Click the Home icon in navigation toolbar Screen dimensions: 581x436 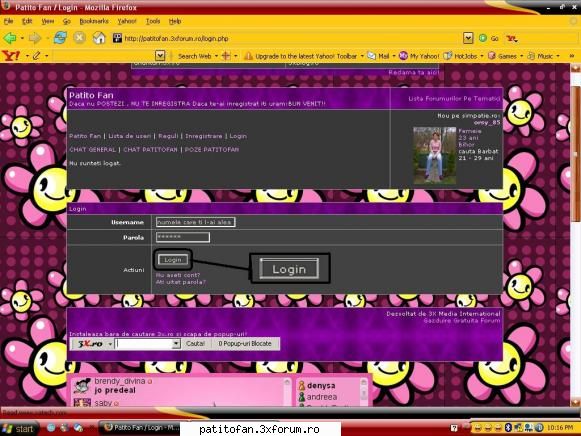(99, 38)
